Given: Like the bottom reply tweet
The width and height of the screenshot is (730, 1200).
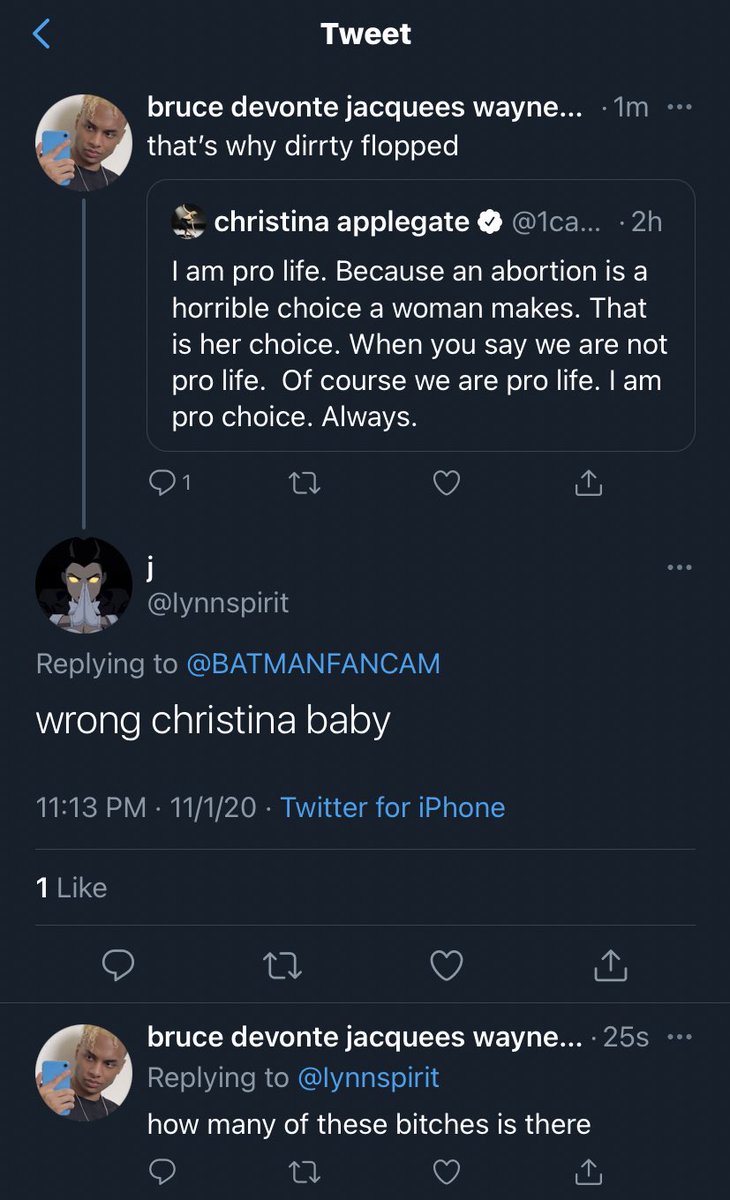Looking at the screenshot, I should [x=446, y=1170].
